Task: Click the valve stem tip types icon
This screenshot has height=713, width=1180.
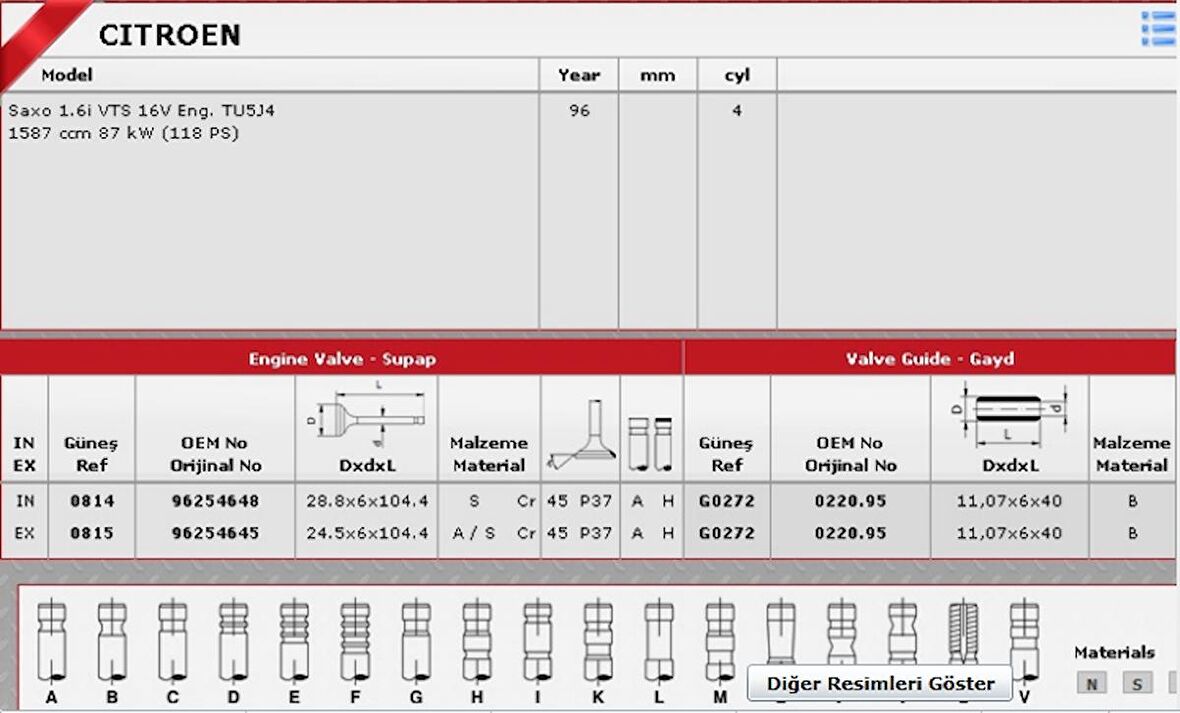Action: [651, 443]
